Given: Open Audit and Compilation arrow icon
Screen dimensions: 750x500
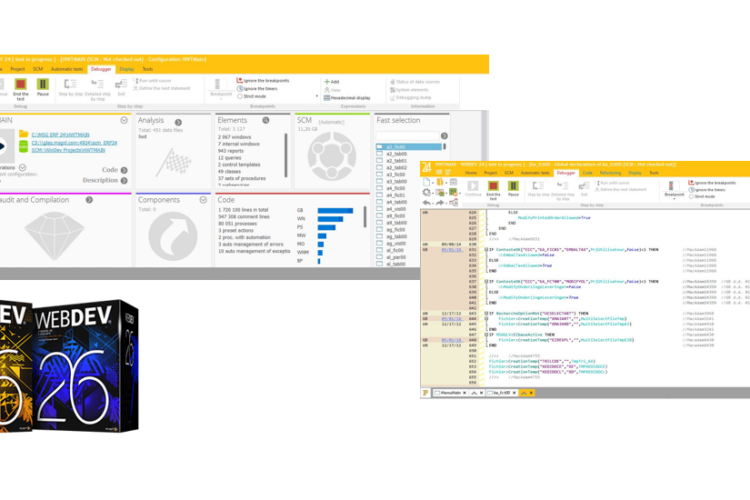Looking at the screenshot, I should pyautogui.click(x=89, y=200).
